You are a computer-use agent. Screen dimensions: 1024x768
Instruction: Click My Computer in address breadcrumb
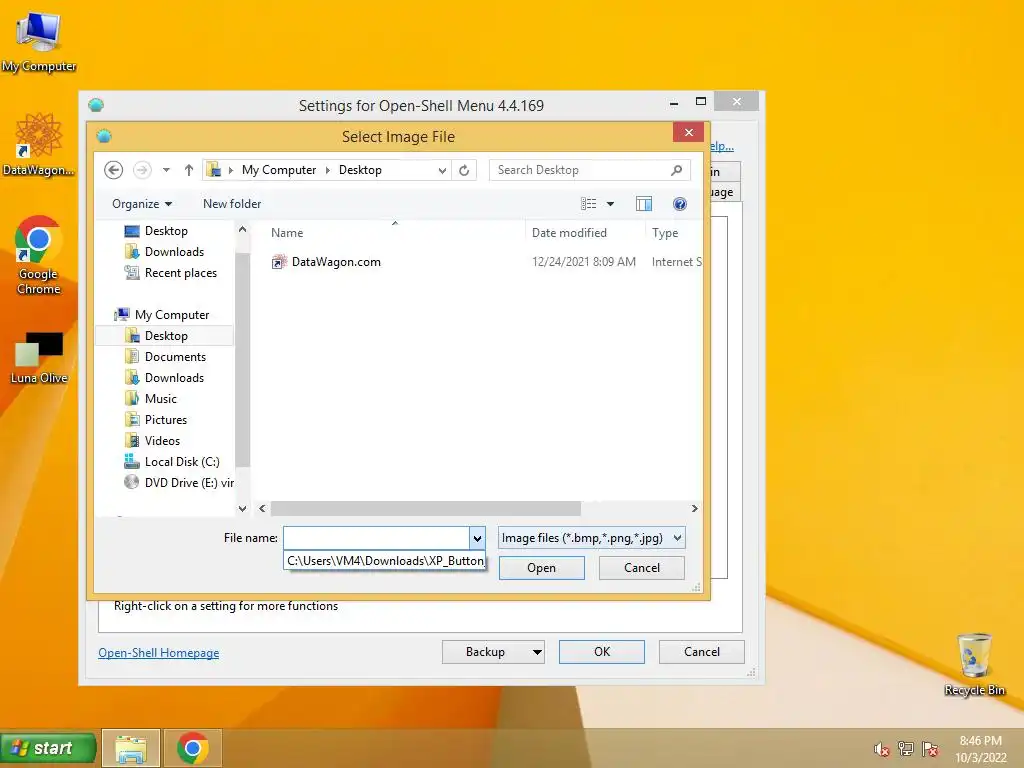279,170
